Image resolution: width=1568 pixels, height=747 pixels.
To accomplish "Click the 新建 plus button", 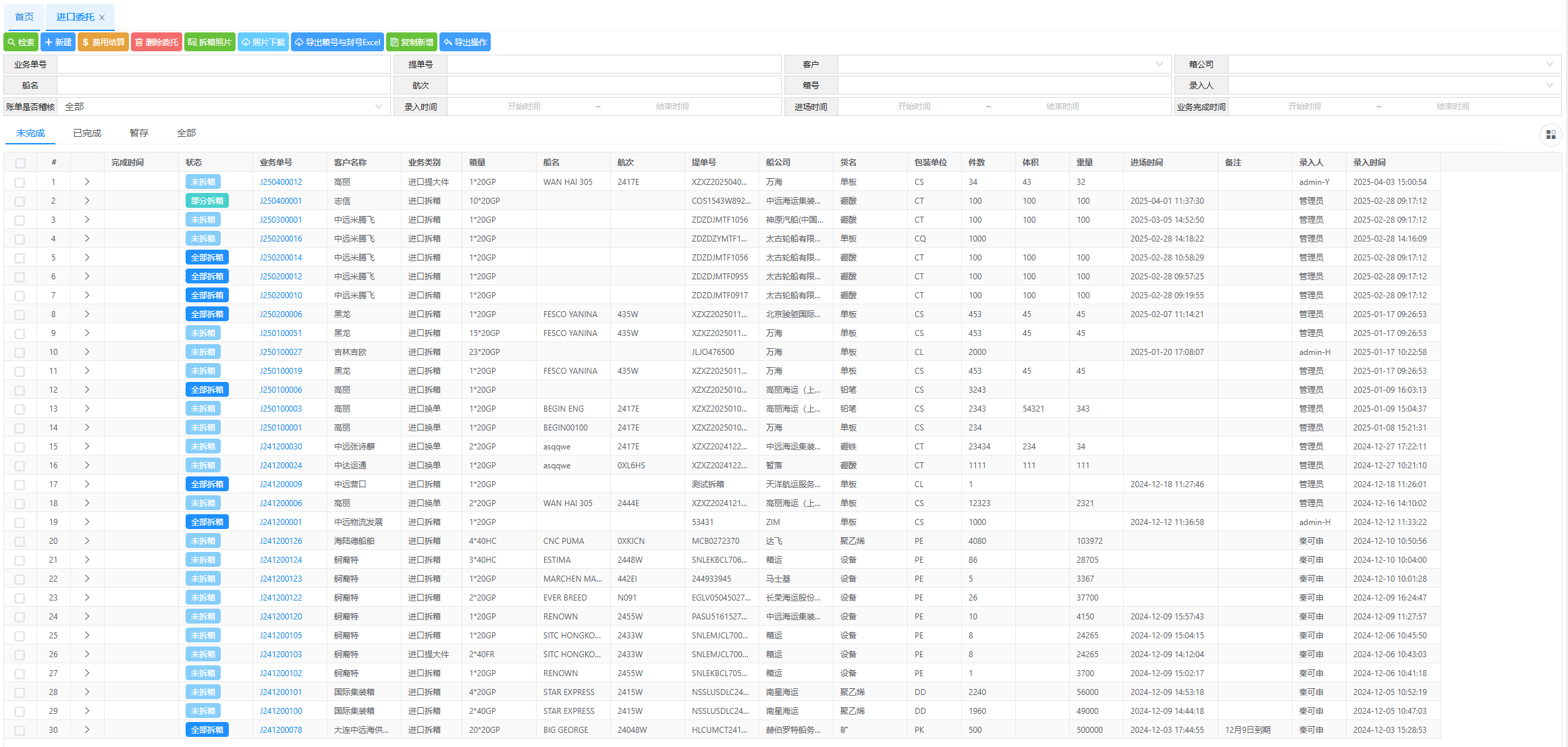I will [58, 42].
